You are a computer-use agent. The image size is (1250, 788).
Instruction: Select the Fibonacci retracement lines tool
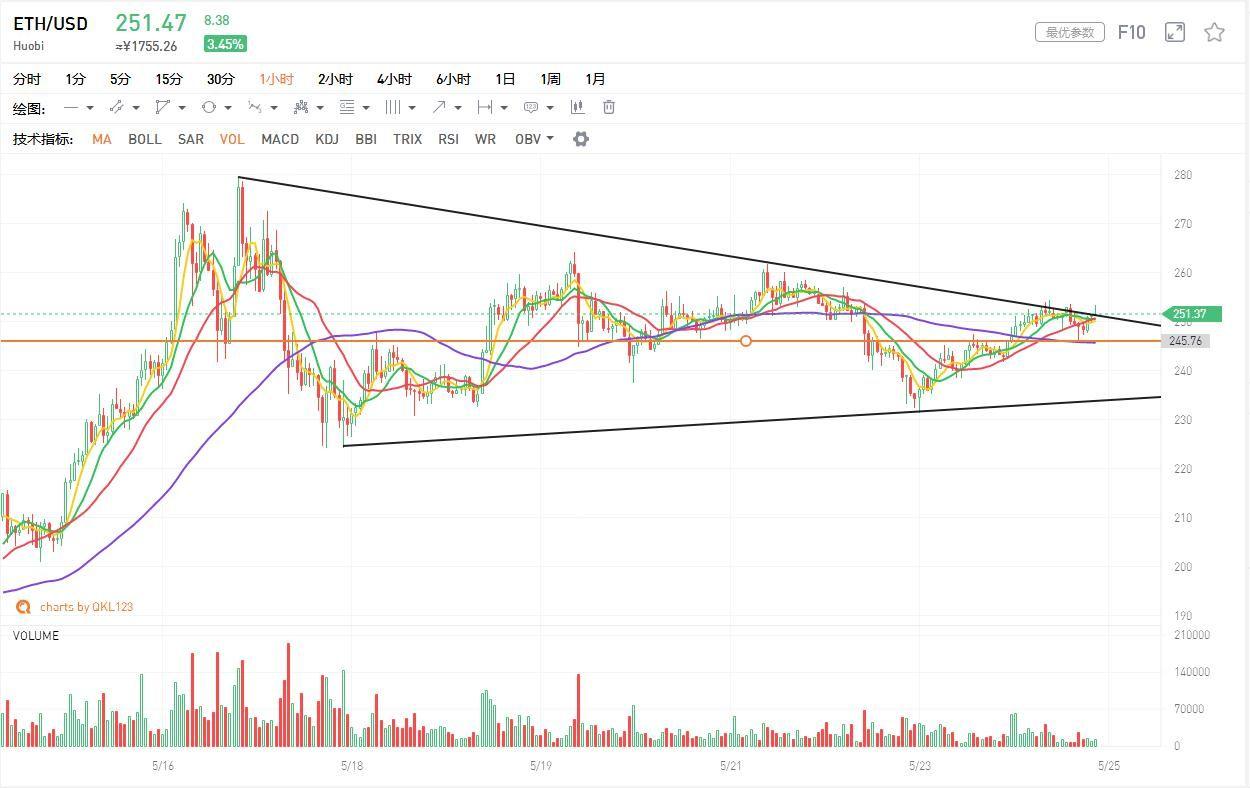346,107
